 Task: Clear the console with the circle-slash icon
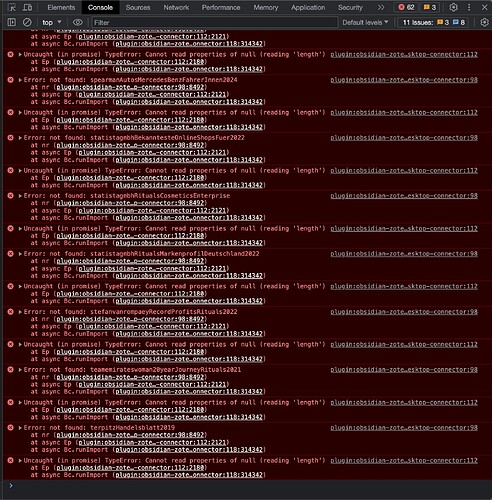27,22
